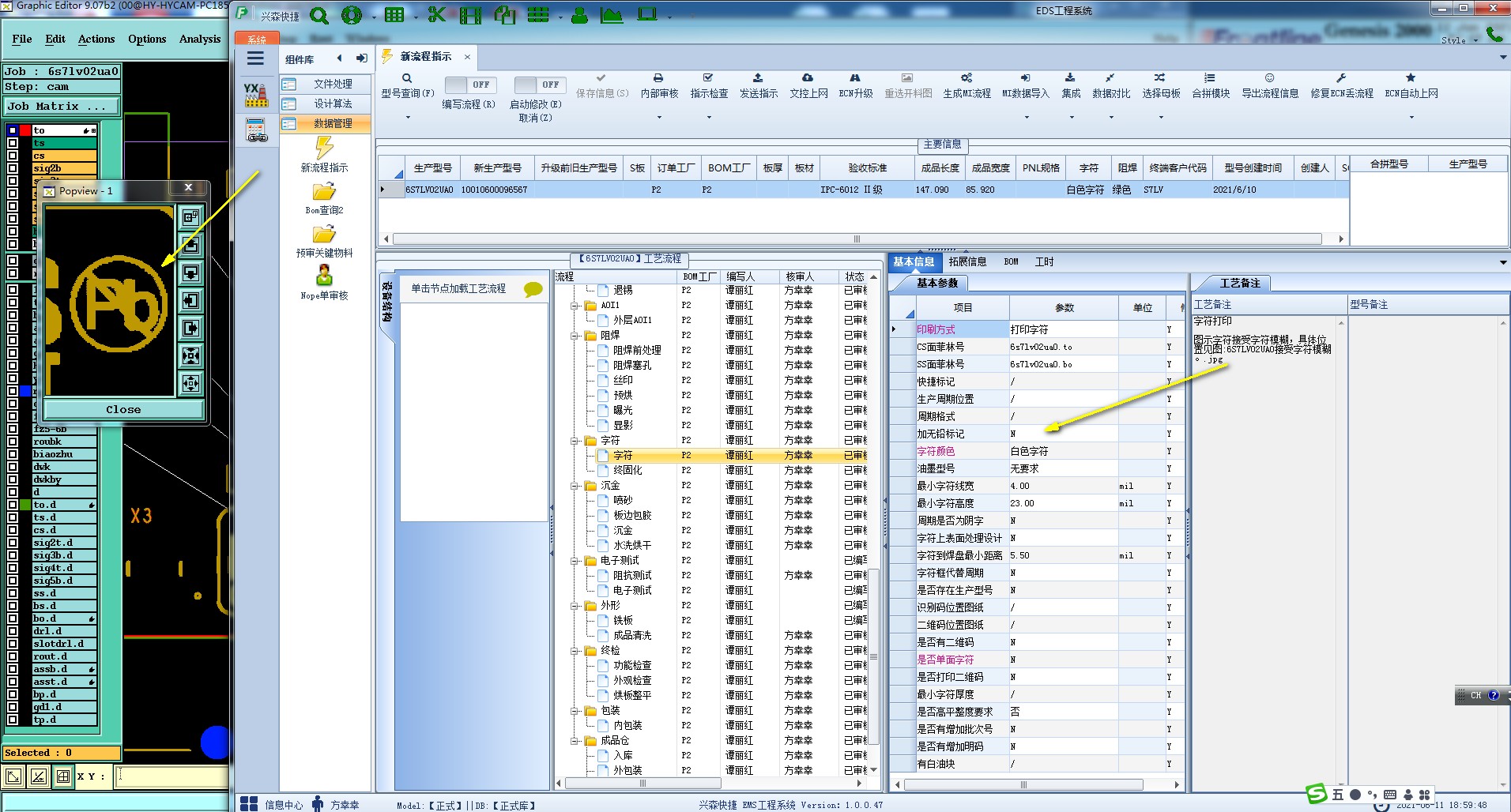This screenshot has width=1511, height=812.
Task: Click the 取消(Z) button
Action: tap(535, 118)
